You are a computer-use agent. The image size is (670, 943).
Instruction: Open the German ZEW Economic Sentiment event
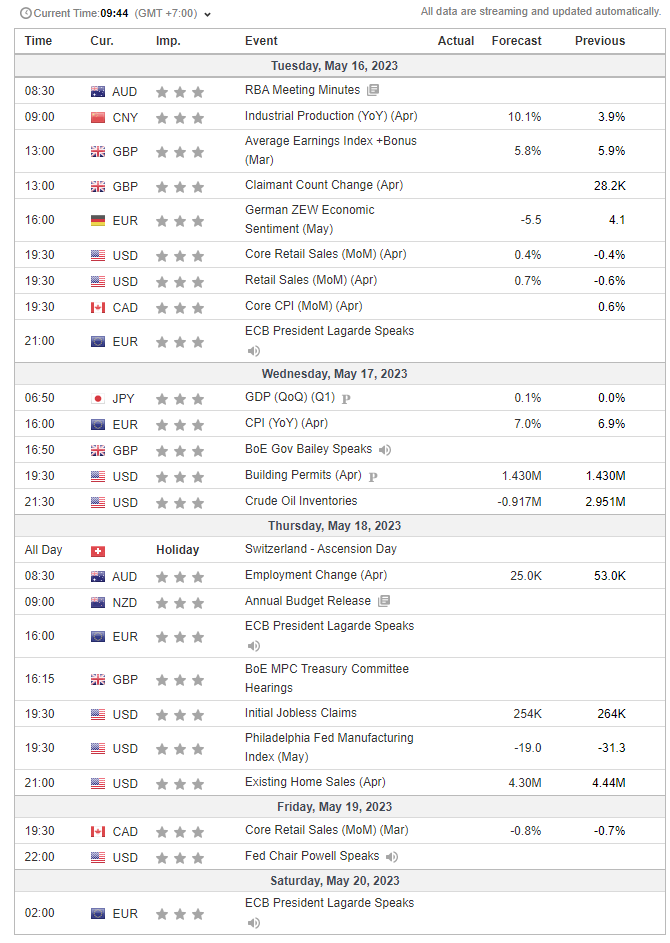pos(310,219)
